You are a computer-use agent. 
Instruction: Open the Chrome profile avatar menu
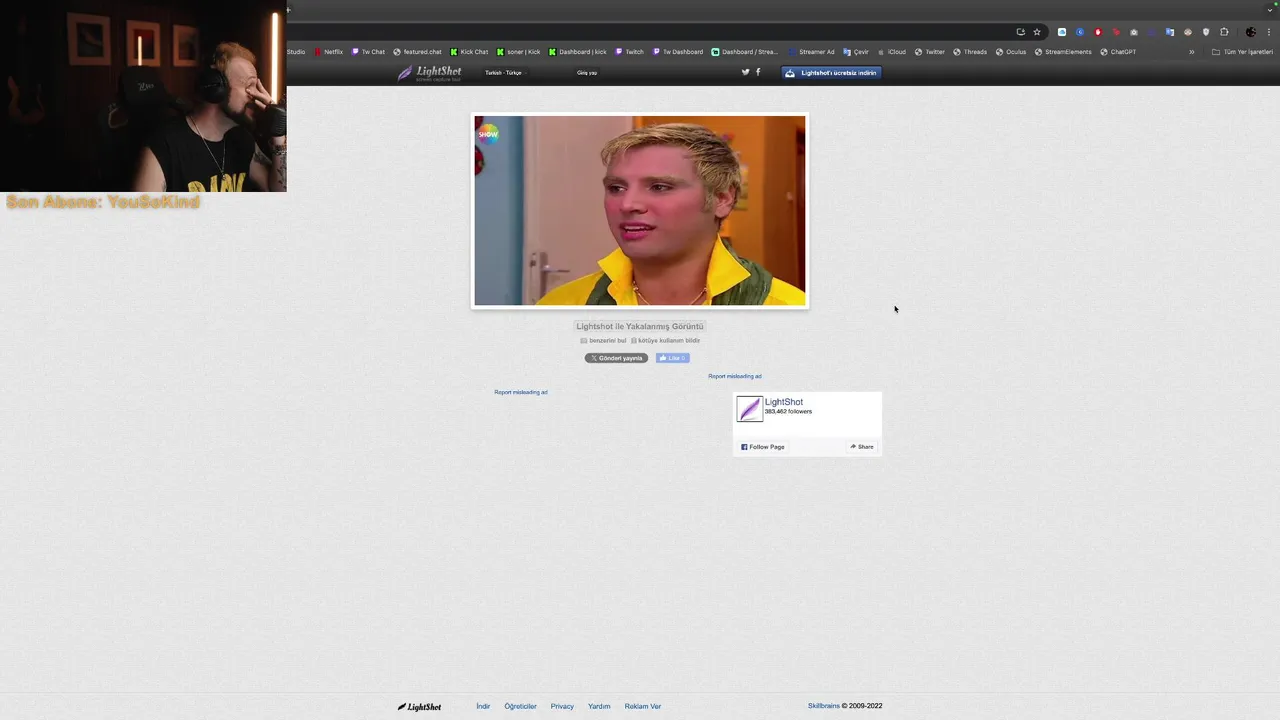click(x=1250, y=32)
